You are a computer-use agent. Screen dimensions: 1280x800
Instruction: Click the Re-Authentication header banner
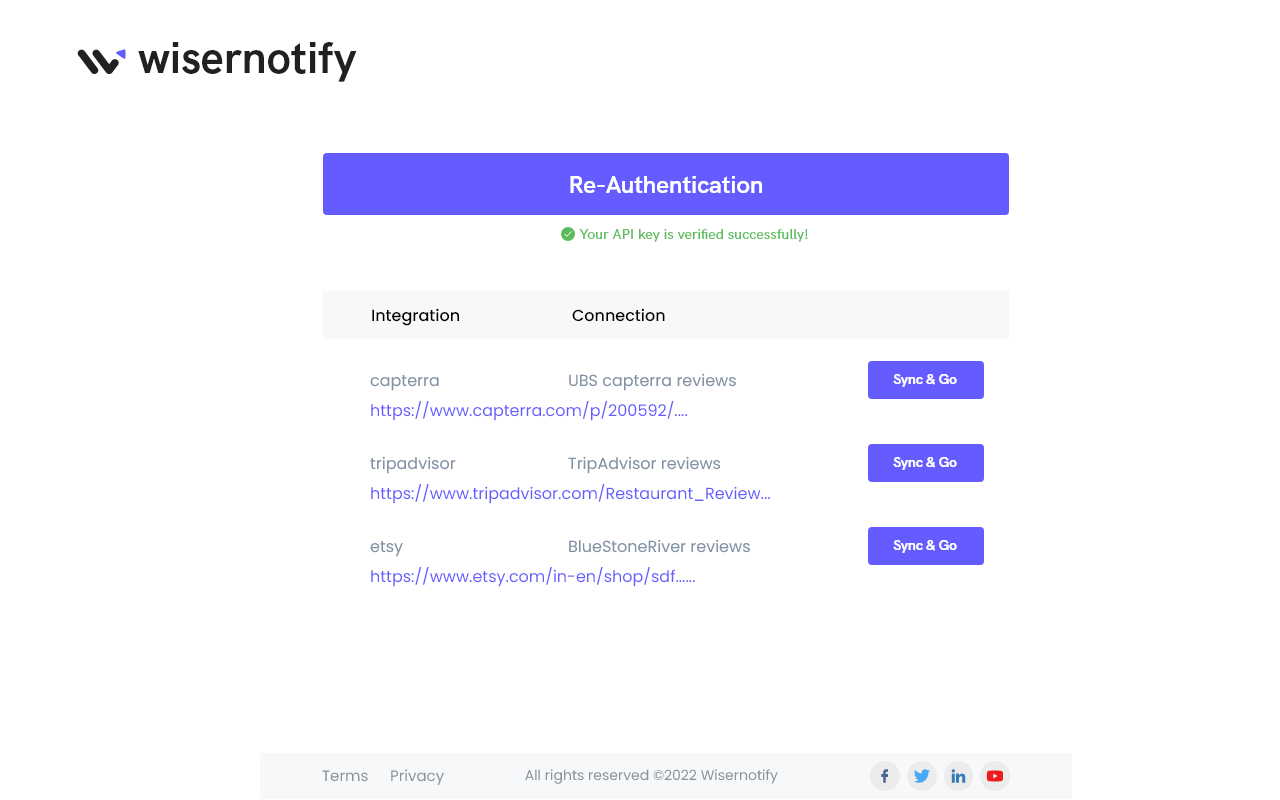(665, 184)
